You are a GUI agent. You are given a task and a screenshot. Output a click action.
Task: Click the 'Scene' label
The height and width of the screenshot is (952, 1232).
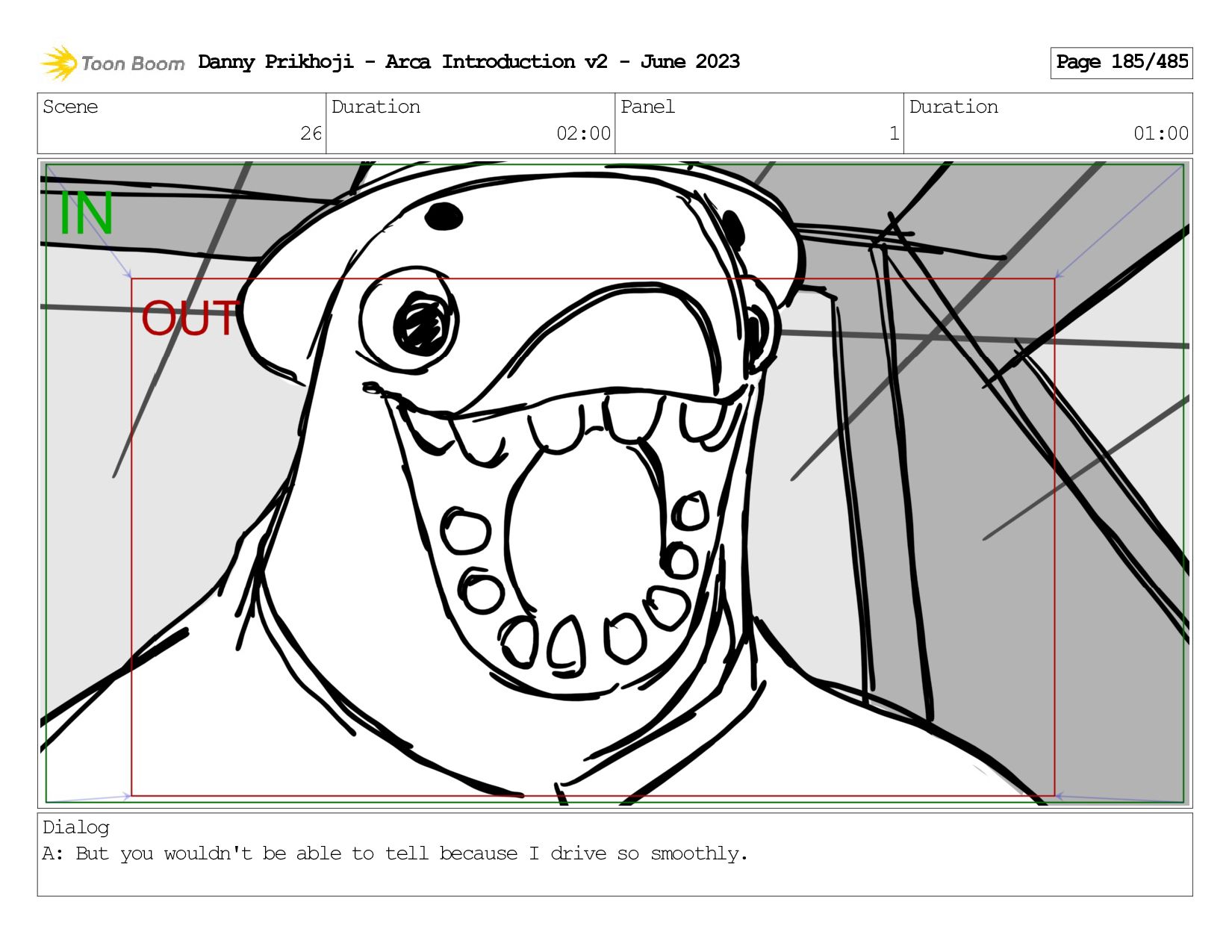click(70, 107)
